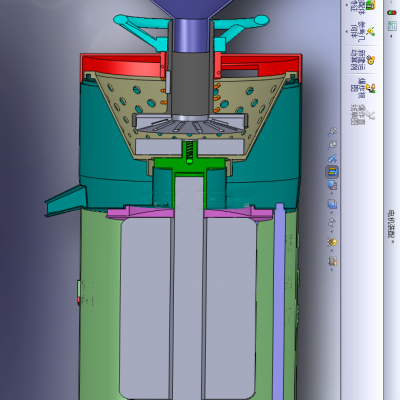The image size is (400, 400).
Task: Open dropdown arrow under Hide/Show Items icon
Action: [332, 231]
